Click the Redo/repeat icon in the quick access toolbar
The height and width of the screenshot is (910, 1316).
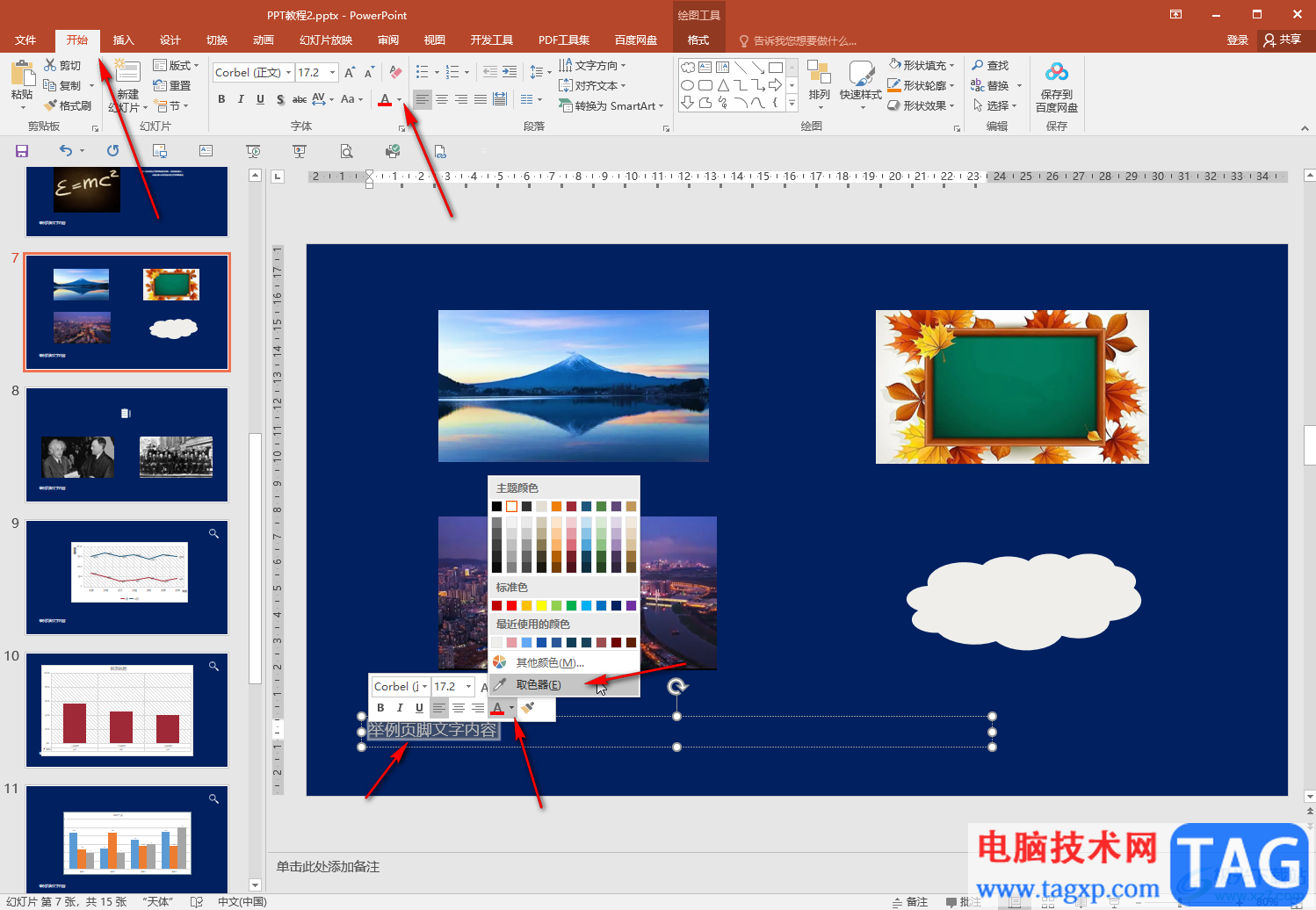point(112,151)
